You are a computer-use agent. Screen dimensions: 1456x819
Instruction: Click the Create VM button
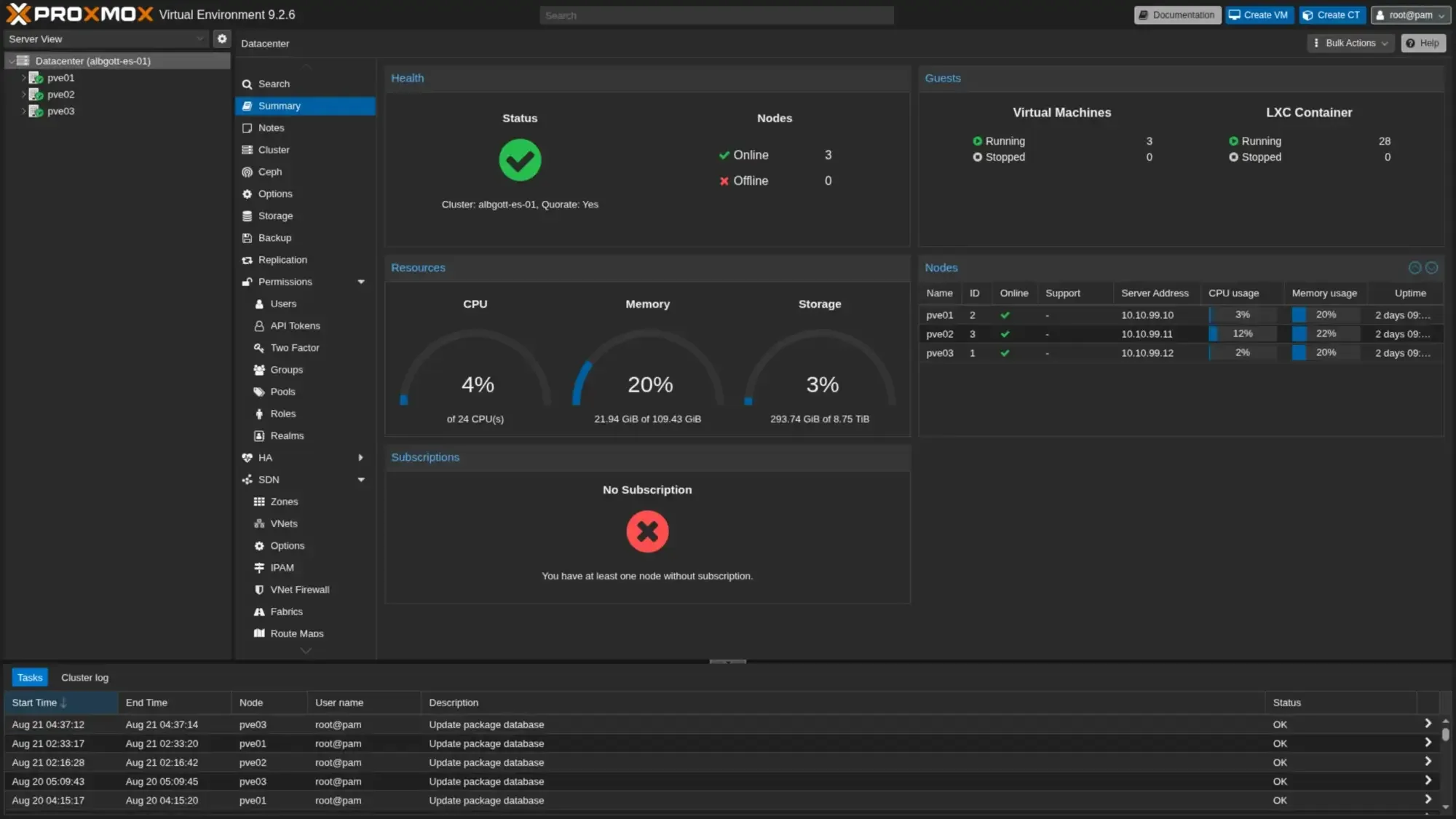point(1259,15)
